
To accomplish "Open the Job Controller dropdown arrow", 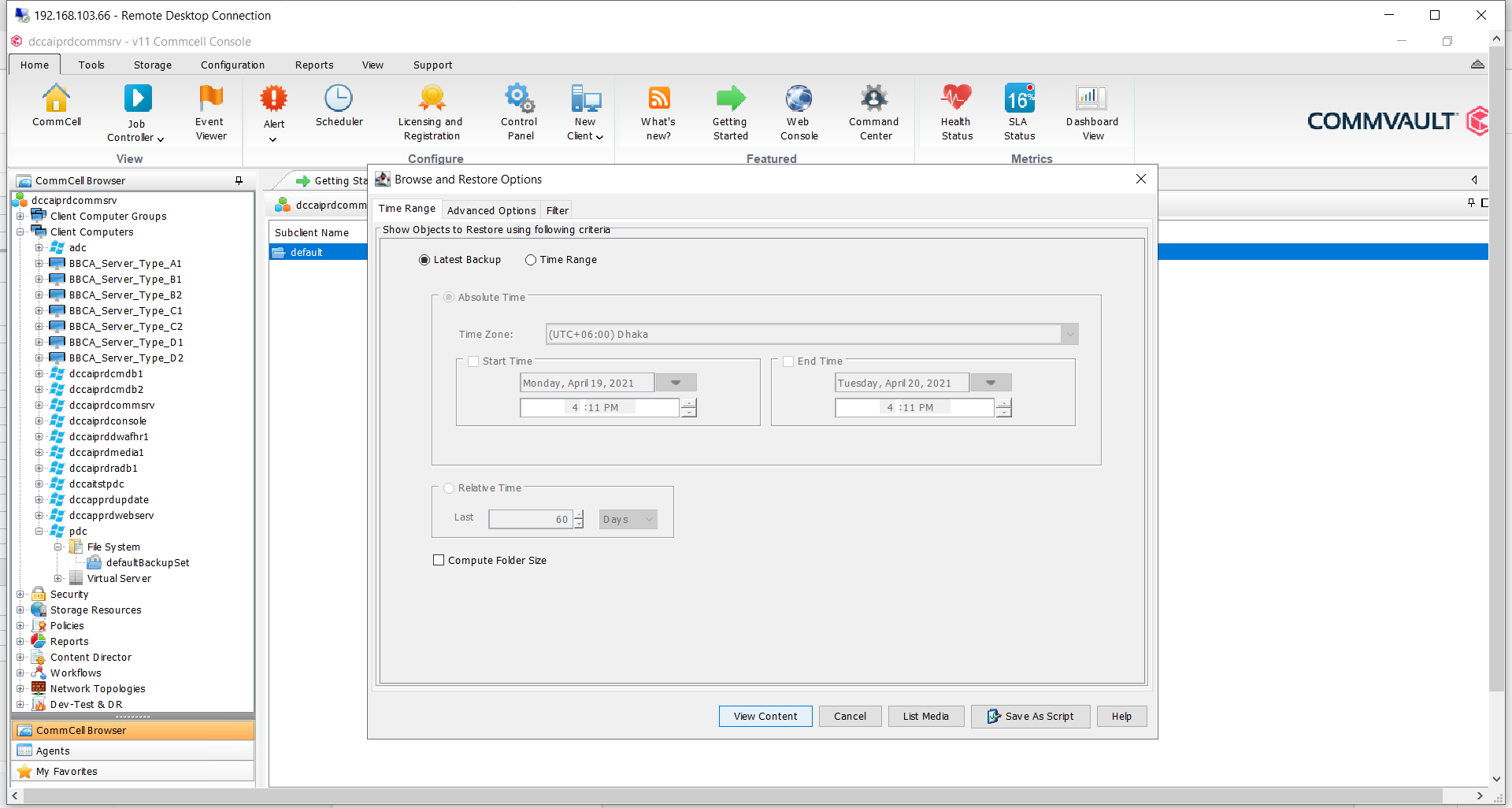I will coord(161,139).
